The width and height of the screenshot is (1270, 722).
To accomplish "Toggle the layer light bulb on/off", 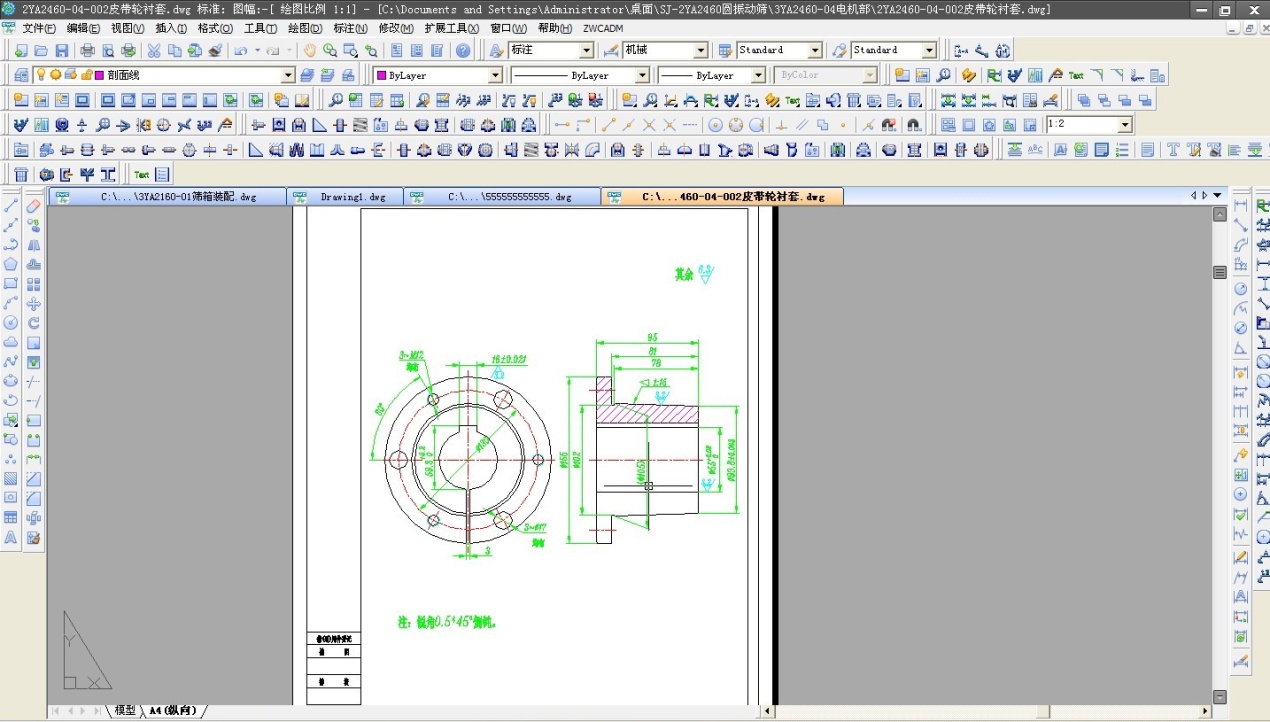I will (x=40, y=75).
